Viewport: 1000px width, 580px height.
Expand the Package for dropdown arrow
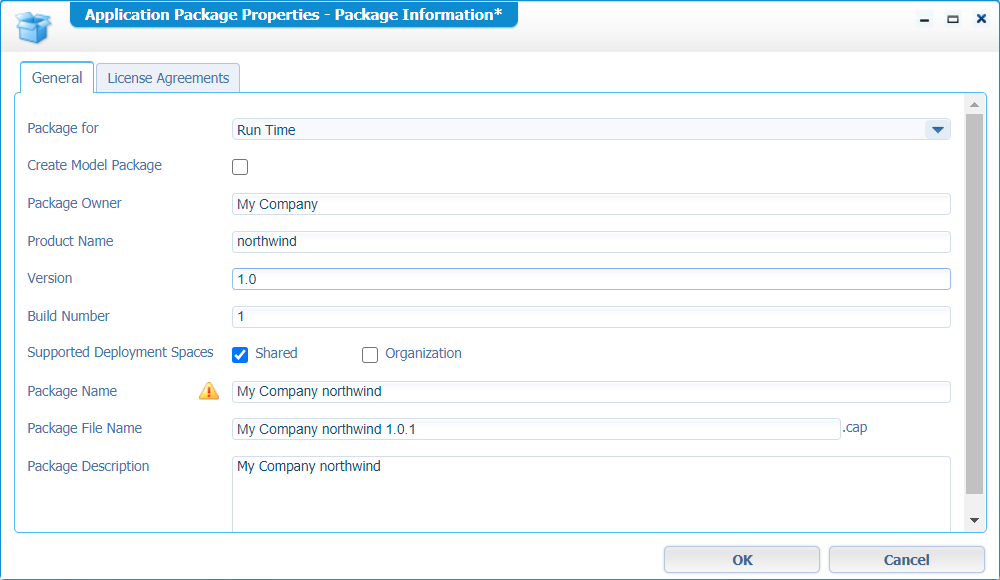tap(937, 129)
